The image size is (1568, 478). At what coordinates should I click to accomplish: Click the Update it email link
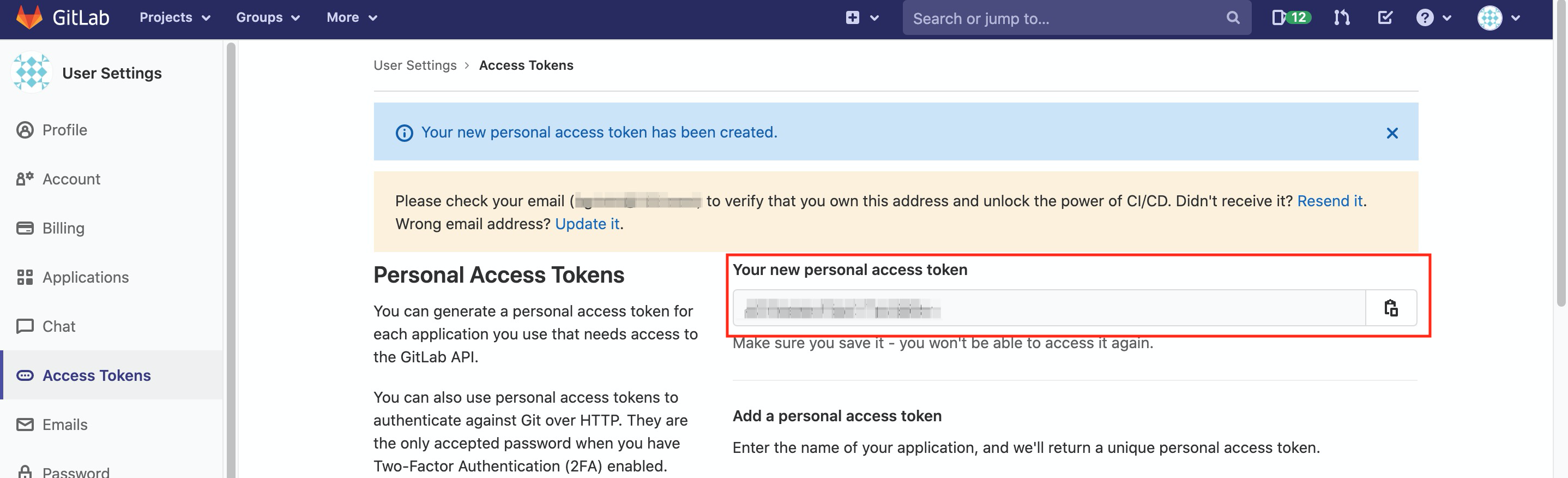point(587,224)
